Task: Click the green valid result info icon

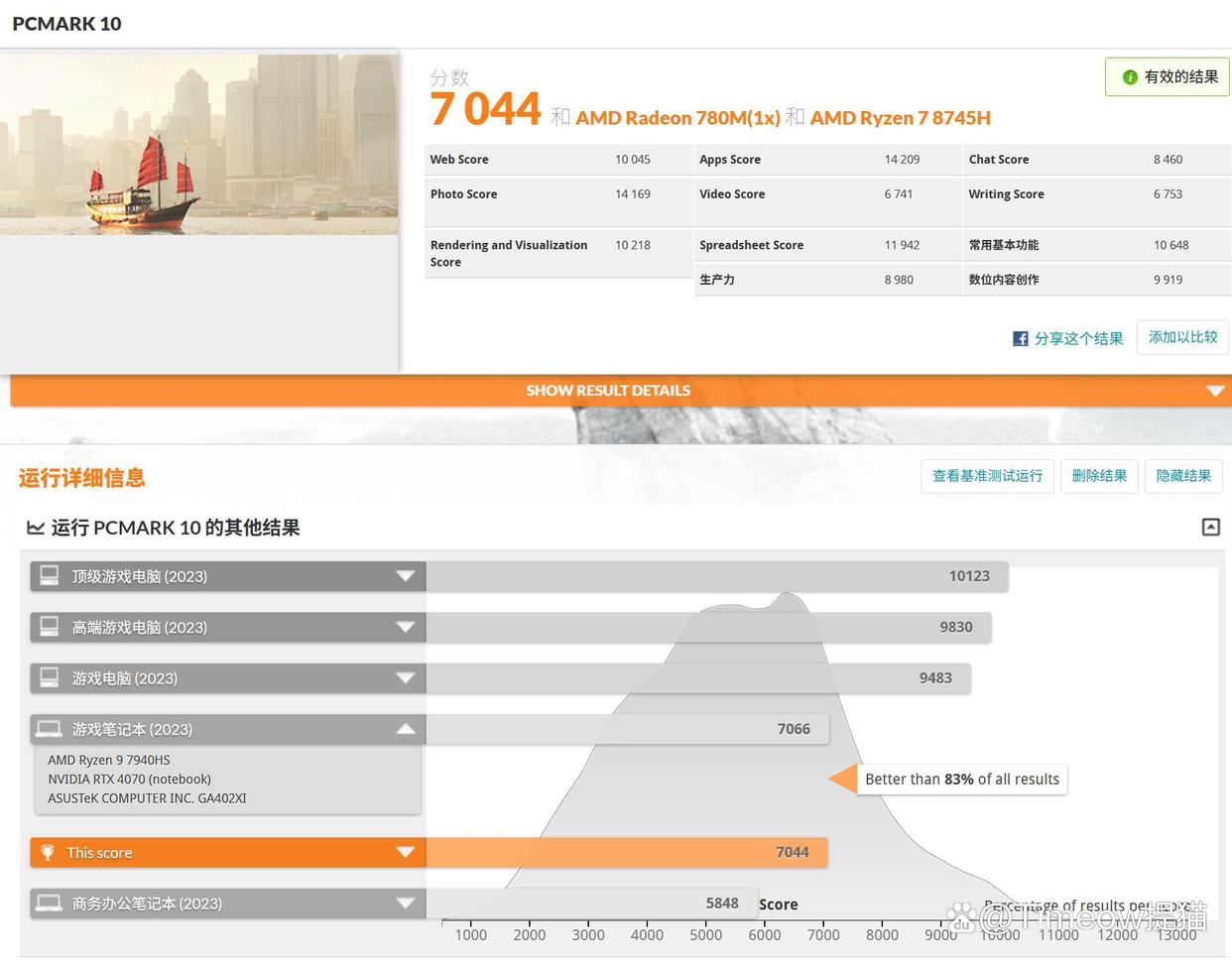Action: tap(1130, 77)
